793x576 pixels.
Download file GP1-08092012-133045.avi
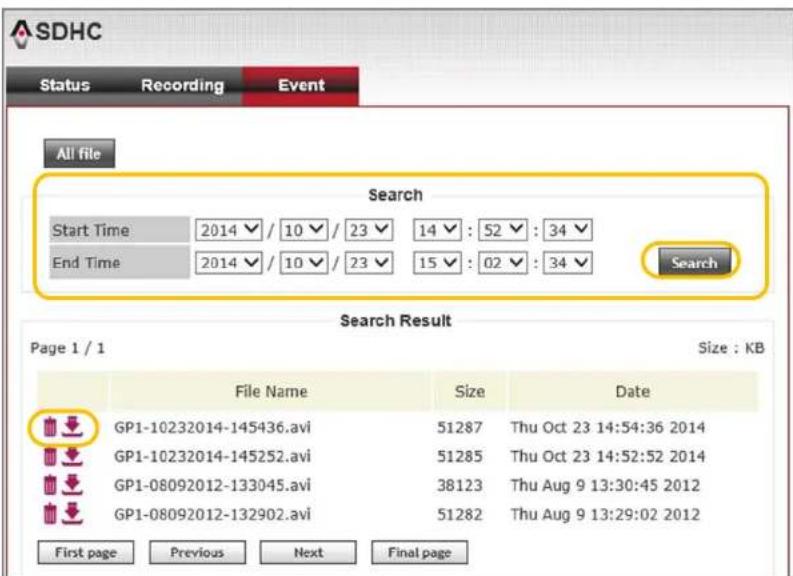click(x=72, y=485)
